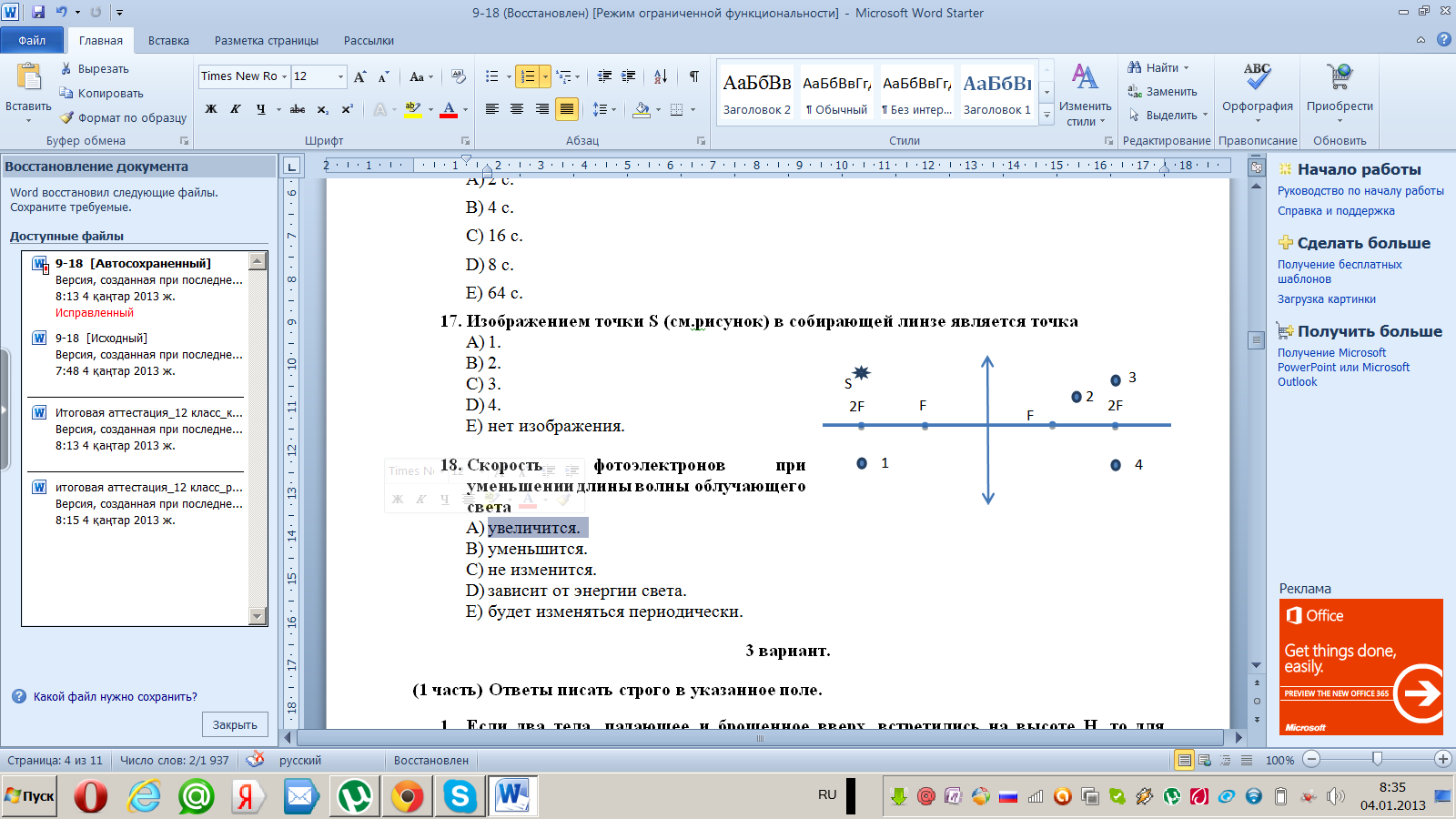Image resolution: width=1456 pixels, height=819 pixels.
Task: Click the Grow Font icon
Action: pyautogui.click(x=360, y=76)
